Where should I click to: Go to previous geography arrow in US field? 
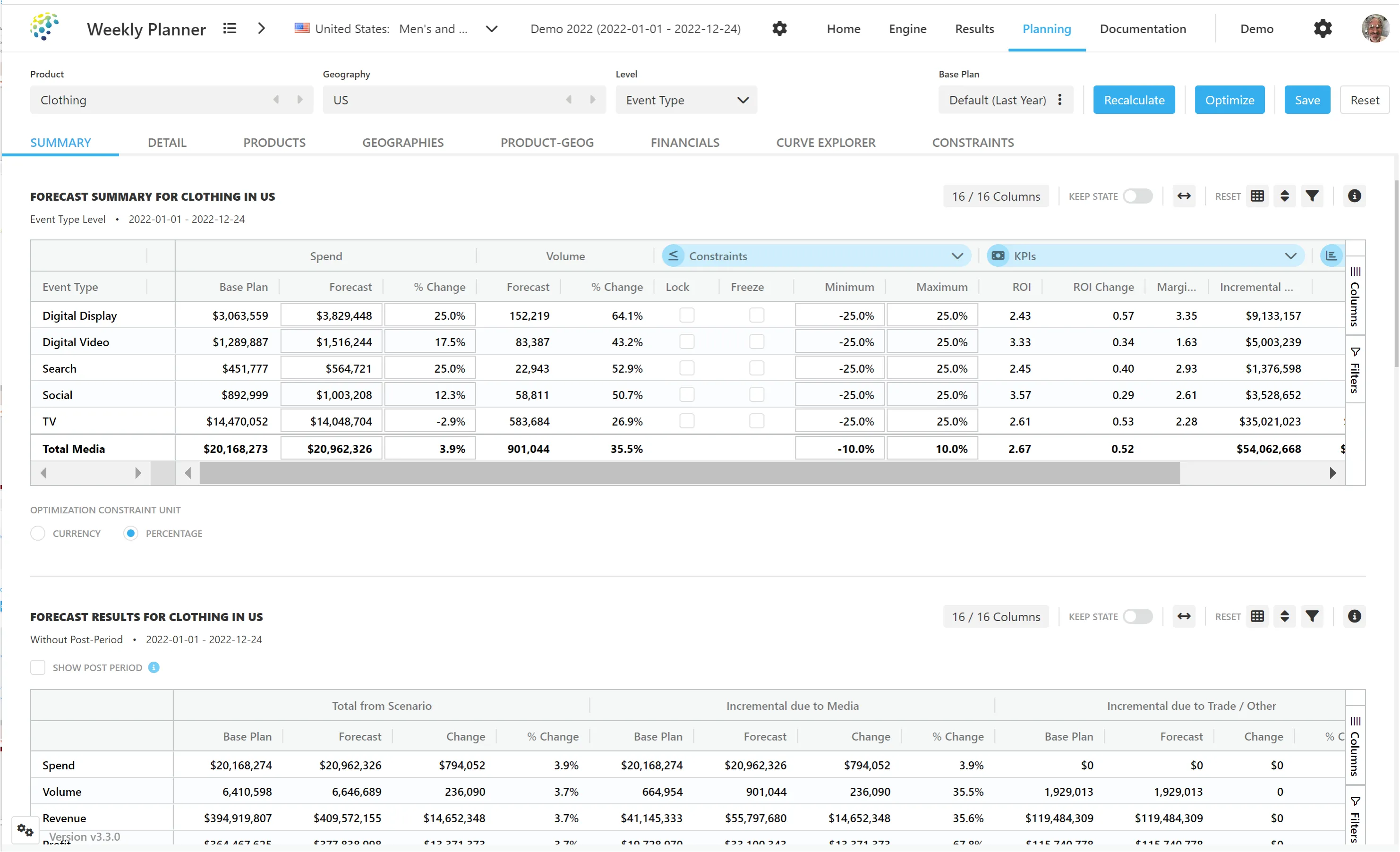(x=569, y=100)
